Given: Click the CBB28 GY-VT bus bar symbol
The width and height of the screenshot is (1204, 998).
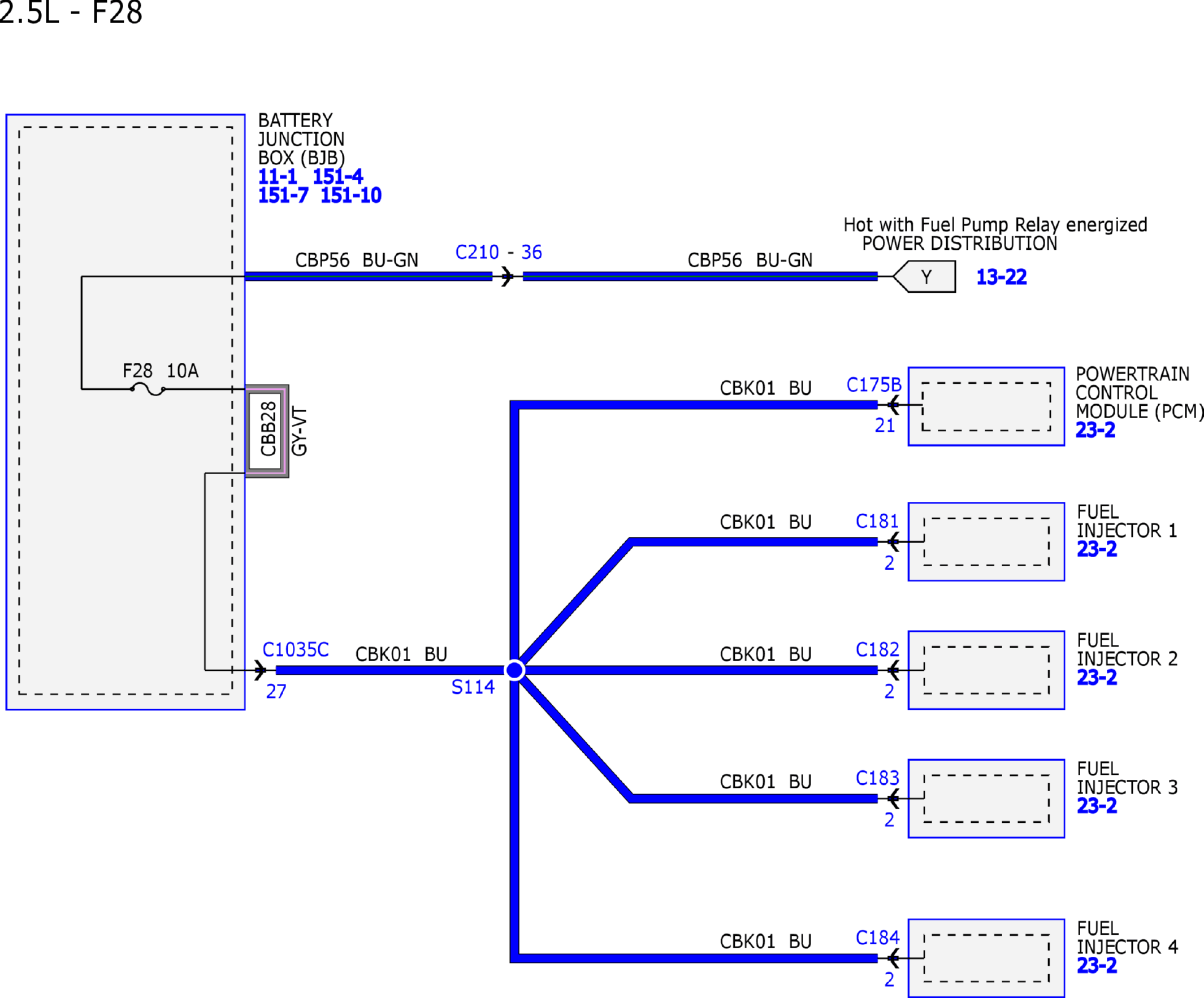Looking at the screenshot, I should (267, 431).
